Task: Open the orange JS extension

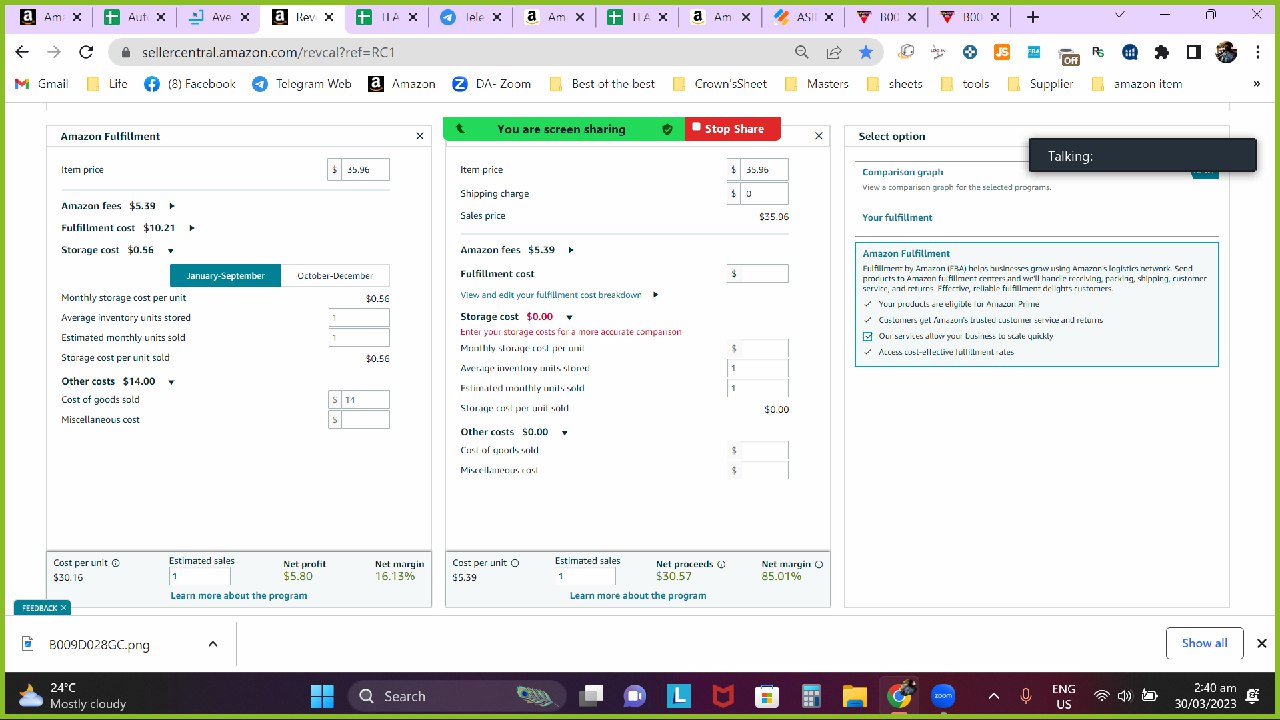Action: click(1002, 52)
